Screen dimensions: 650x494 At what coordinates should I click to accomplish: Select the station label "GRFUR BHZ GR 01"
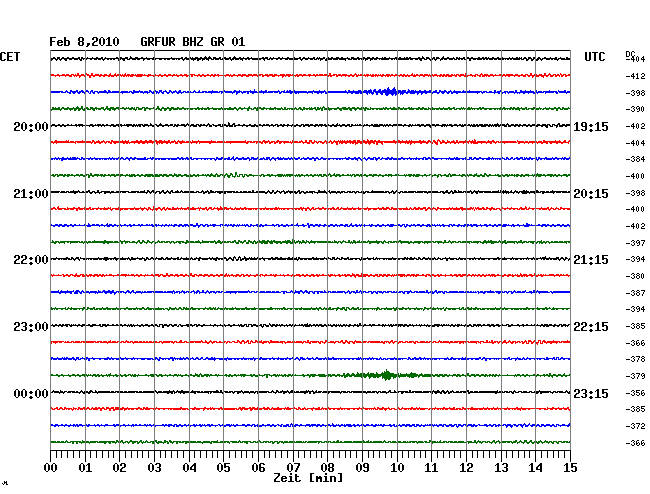[x=193, y=42]
